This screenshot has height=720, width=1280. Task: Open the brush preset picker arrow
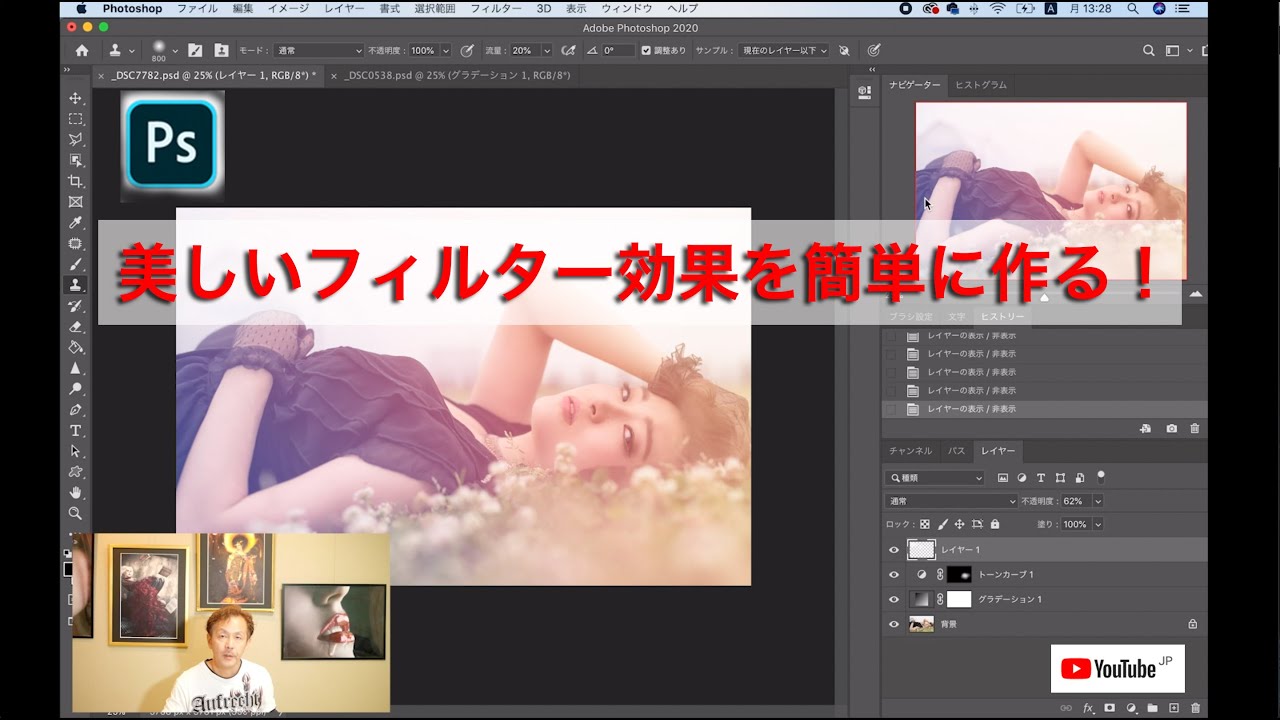pyautogui.click(x=175, y=50)
